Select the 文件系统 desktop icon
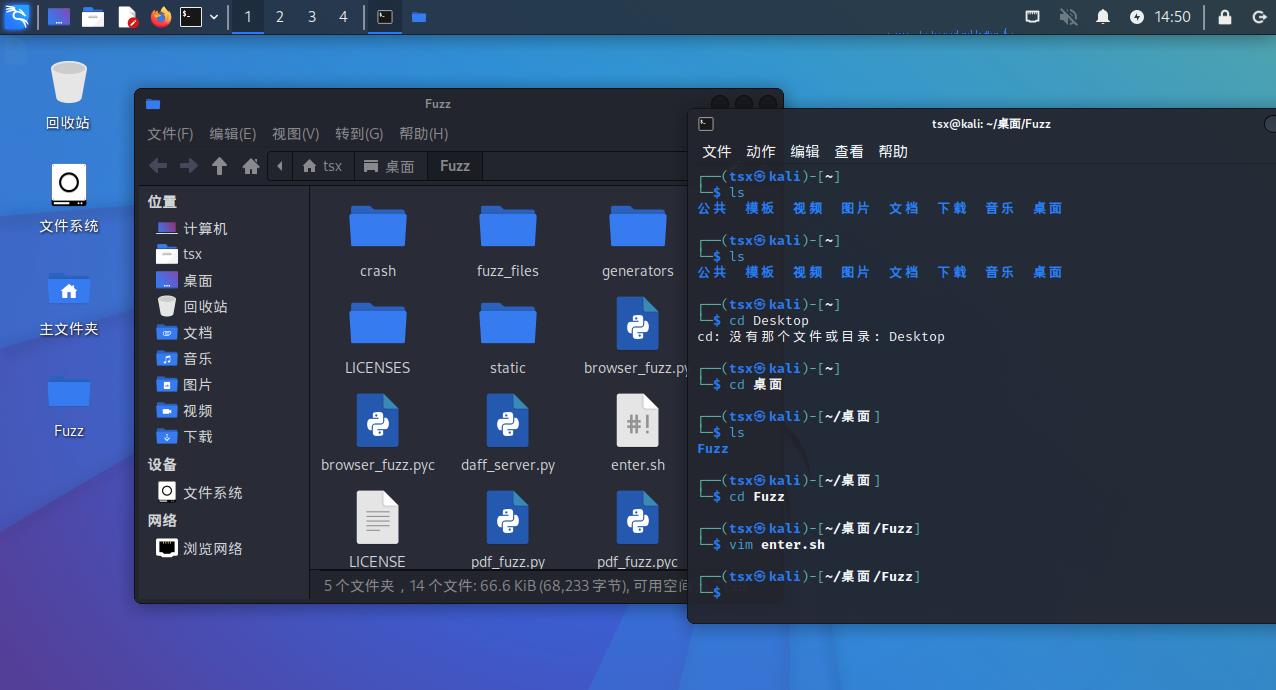Screen dimensions: 1276x690 [68, 198]
